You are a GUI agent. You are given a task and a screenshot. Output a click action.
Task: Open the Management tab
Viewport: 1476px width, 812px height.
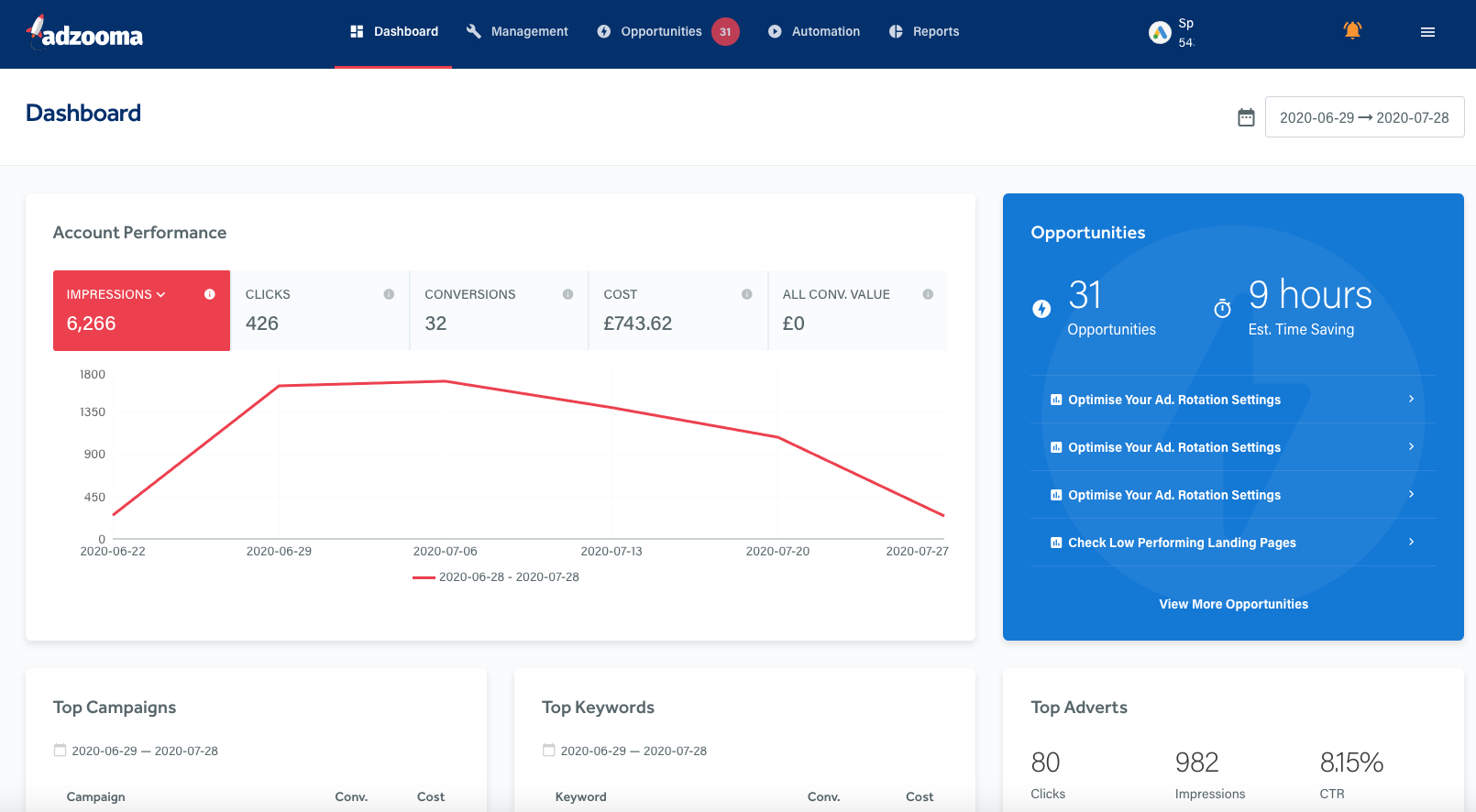(x=518, y=32)
